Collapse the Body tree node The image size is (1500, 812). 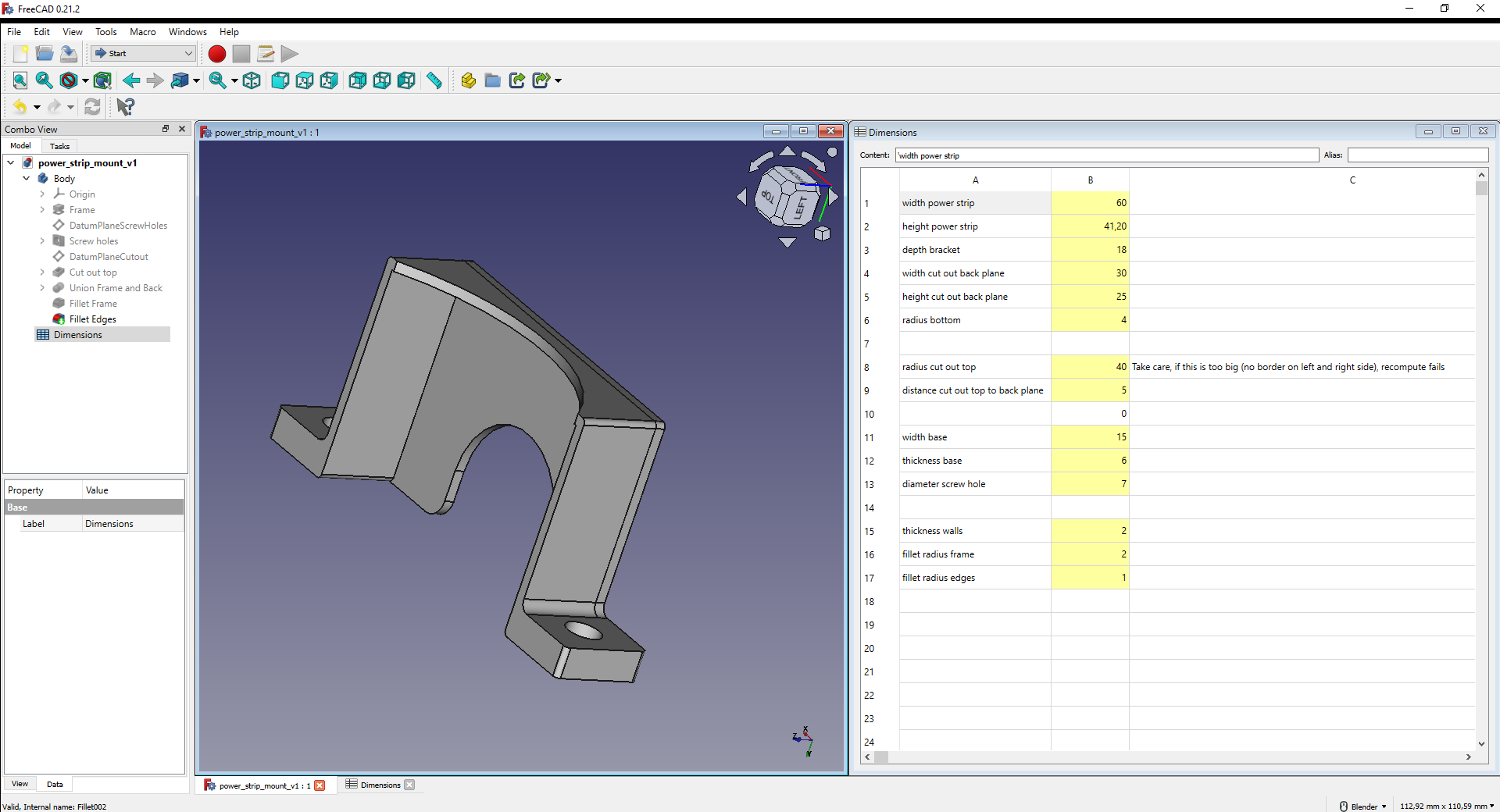pos(27,179)
